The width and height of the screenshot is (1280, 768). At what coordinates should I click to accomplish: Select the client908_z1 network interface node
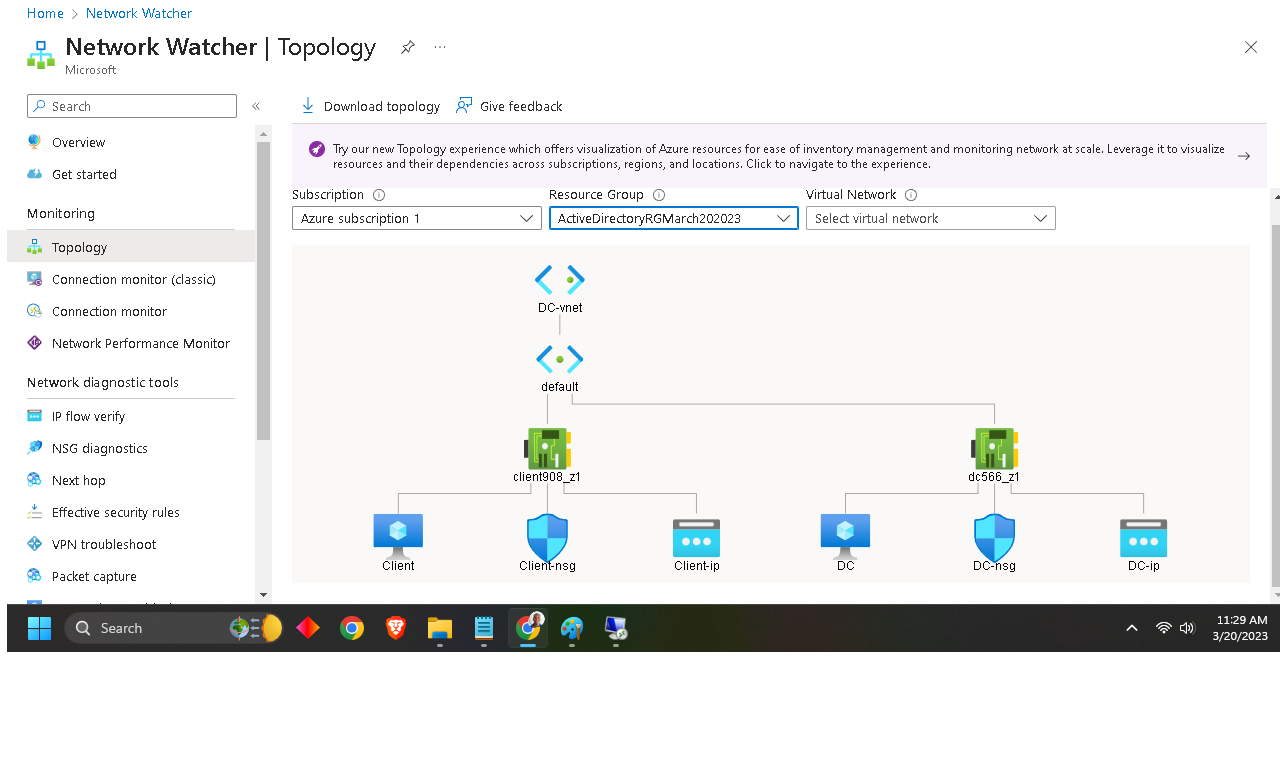(x=548, y=449)
